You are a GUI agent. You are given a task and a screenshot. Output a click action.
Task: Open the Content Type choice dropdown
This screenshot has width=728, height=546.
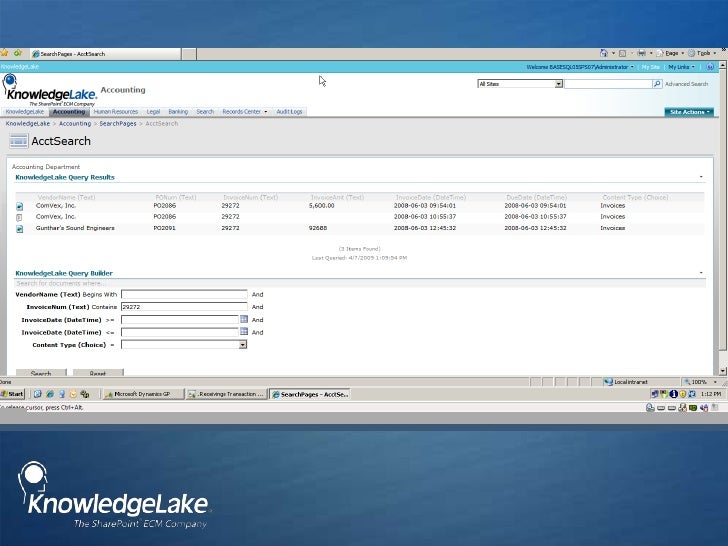pos(242,344)
